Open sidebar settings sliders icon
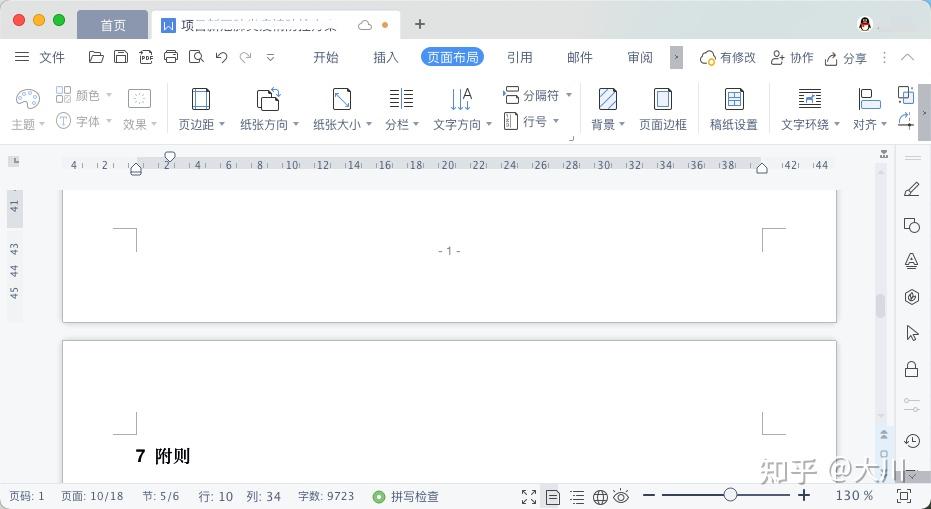 pyautogui.click(x=911, y=404)
